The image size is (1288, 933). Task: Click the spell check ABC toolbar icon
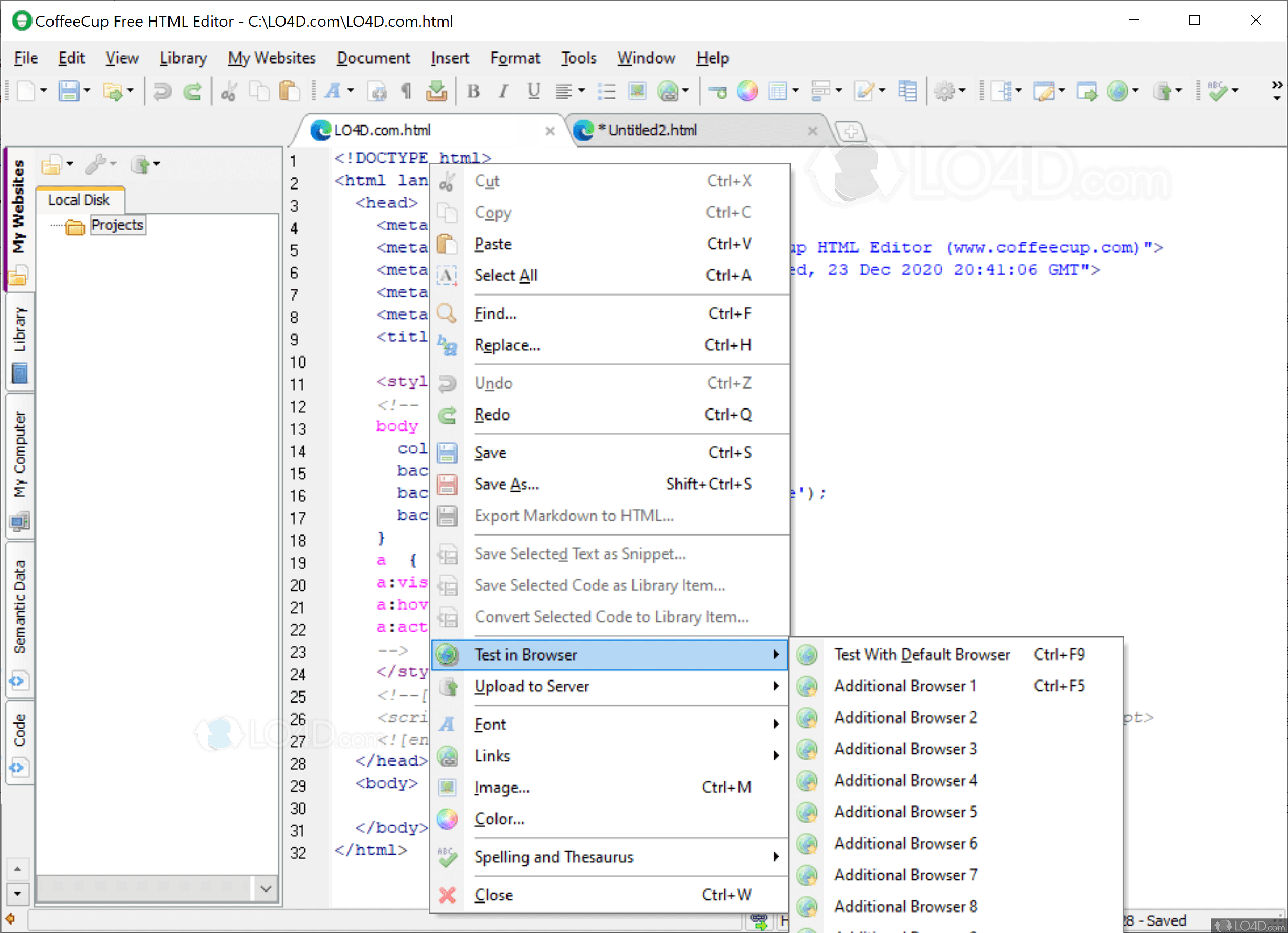pos(1218,91)
